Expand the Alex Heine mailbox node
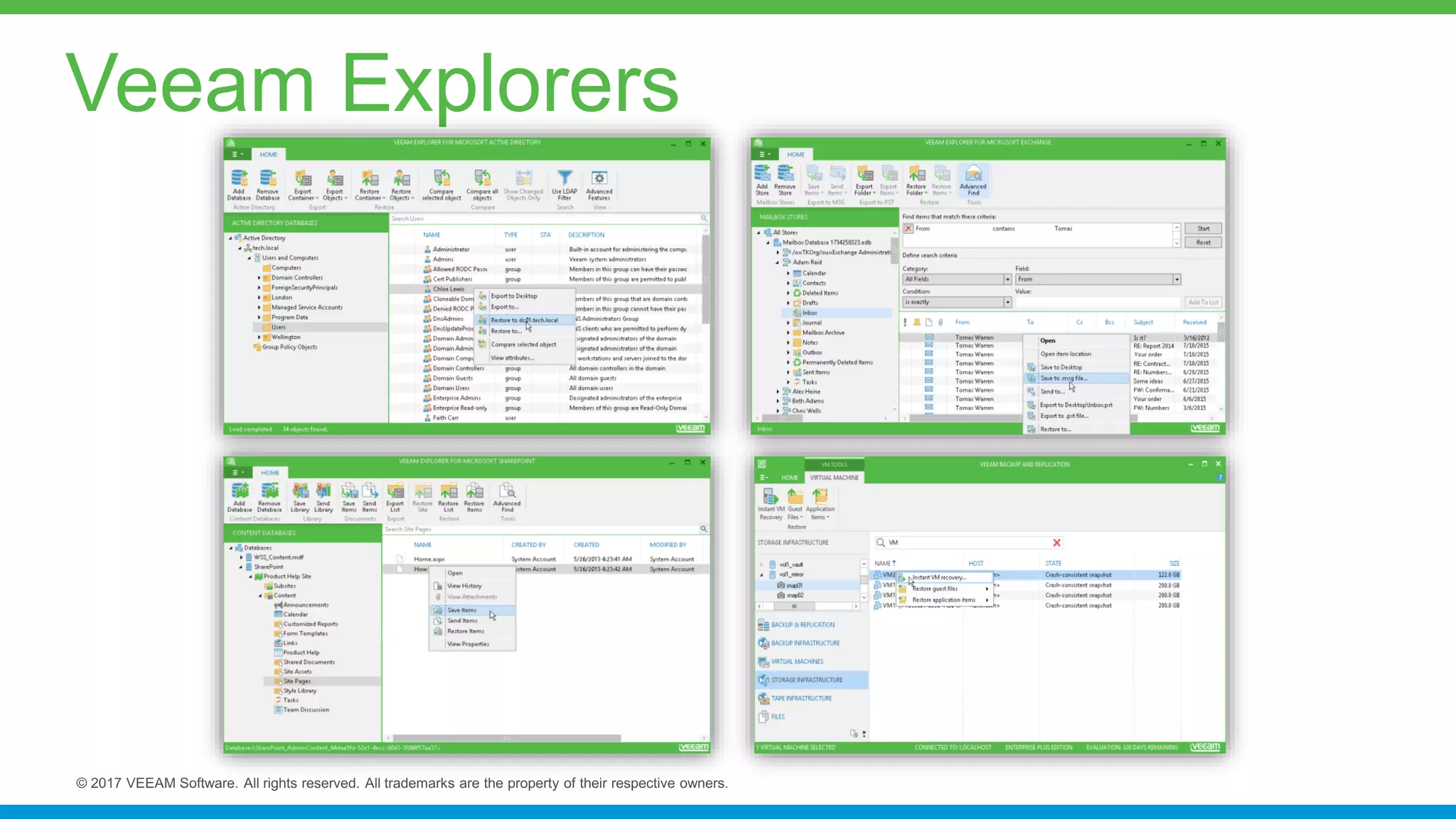This screenshot has height=819, width=1456. (x=778, y=391)
